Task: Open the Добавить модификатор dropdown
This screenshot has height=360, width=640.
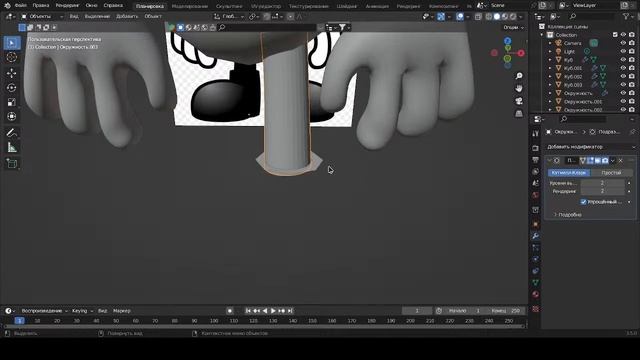Action: point(591,147)
